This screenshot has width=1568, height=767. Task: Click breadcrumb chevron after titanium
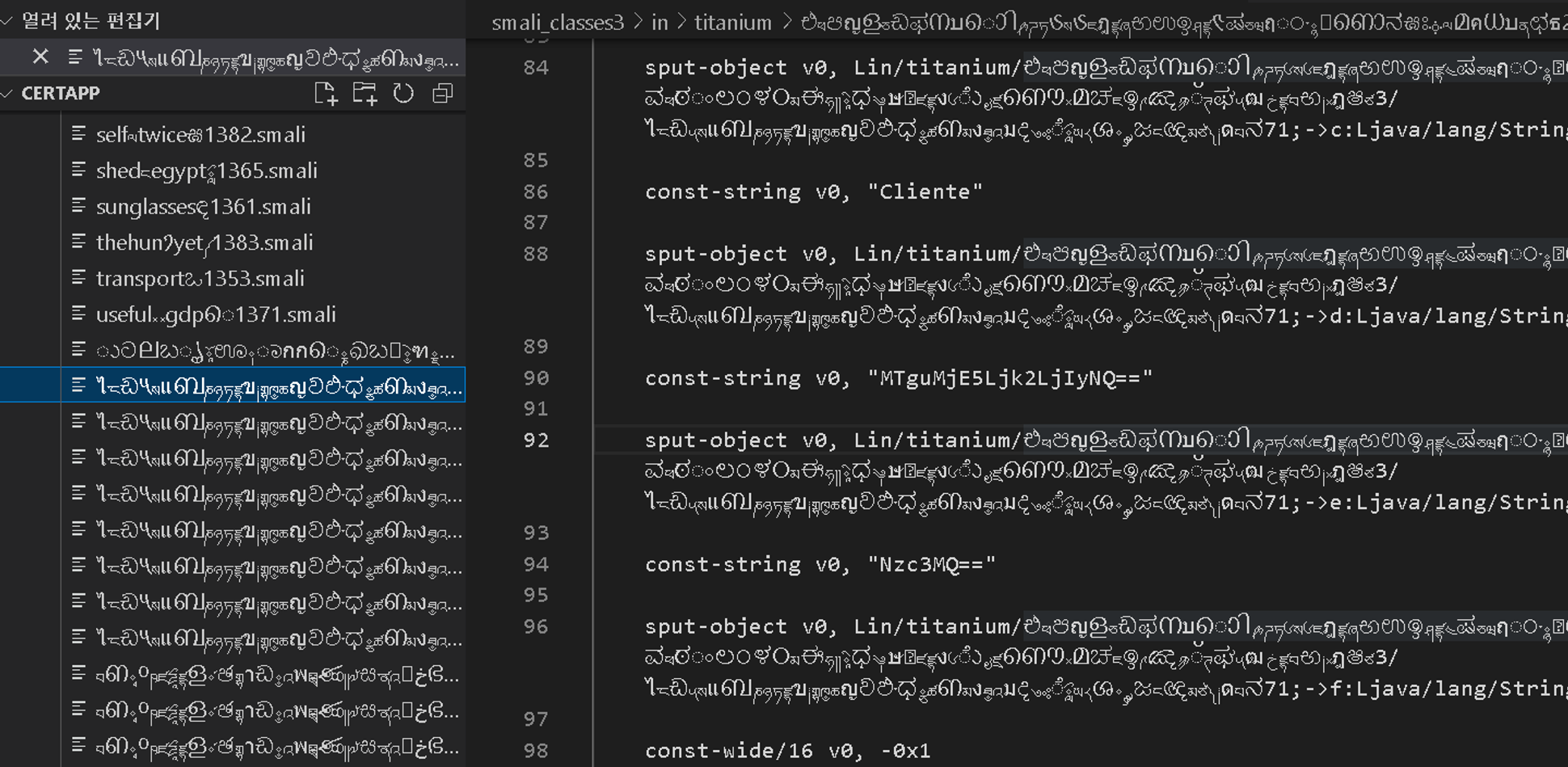786,23
